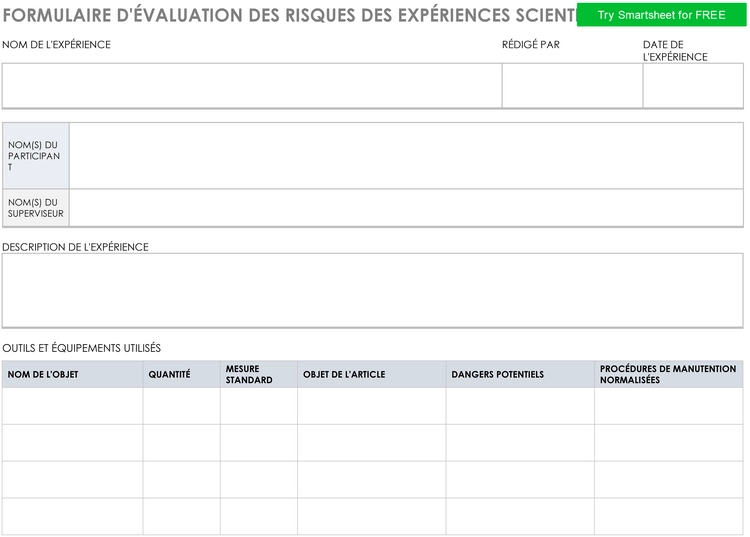Click the DESCRIPTION DE L'EXPÉRIENCE label
This screenshot has width=750, height=537.
(x=75, y=247)
